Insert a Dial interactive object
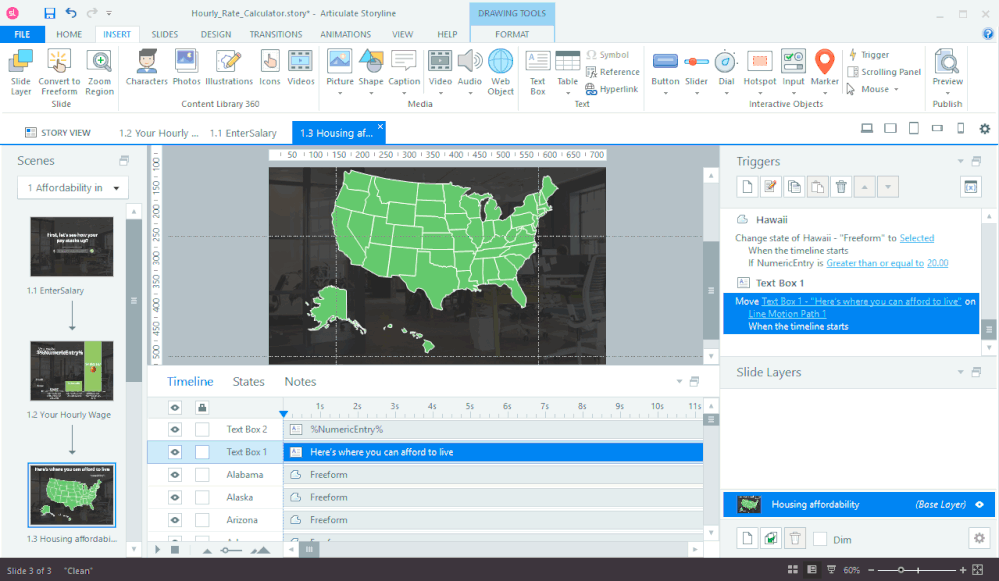Viewport: 999px width, 581px height. pos(727,67)
